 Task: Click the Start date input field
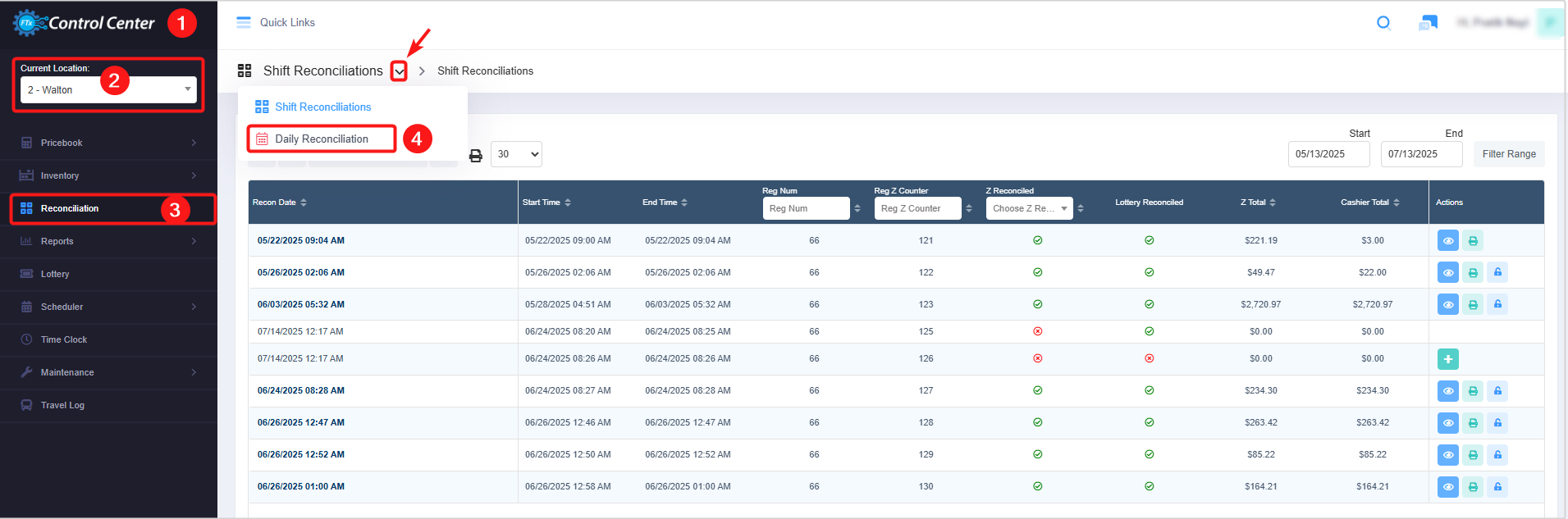tap(1328, 154)
